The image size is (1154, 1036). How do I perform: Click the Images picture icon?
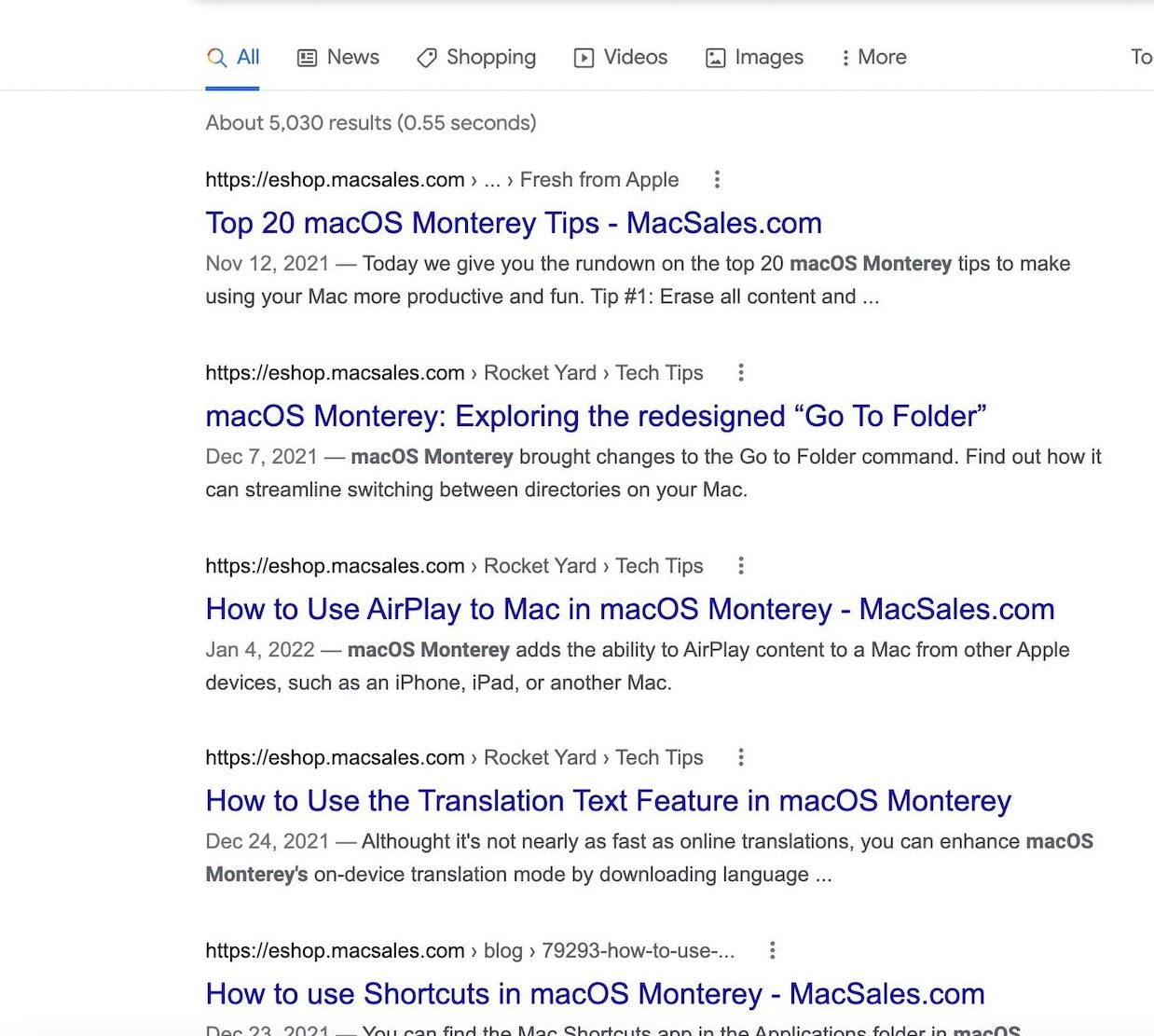pyautogui.click(x=715, y=58)
